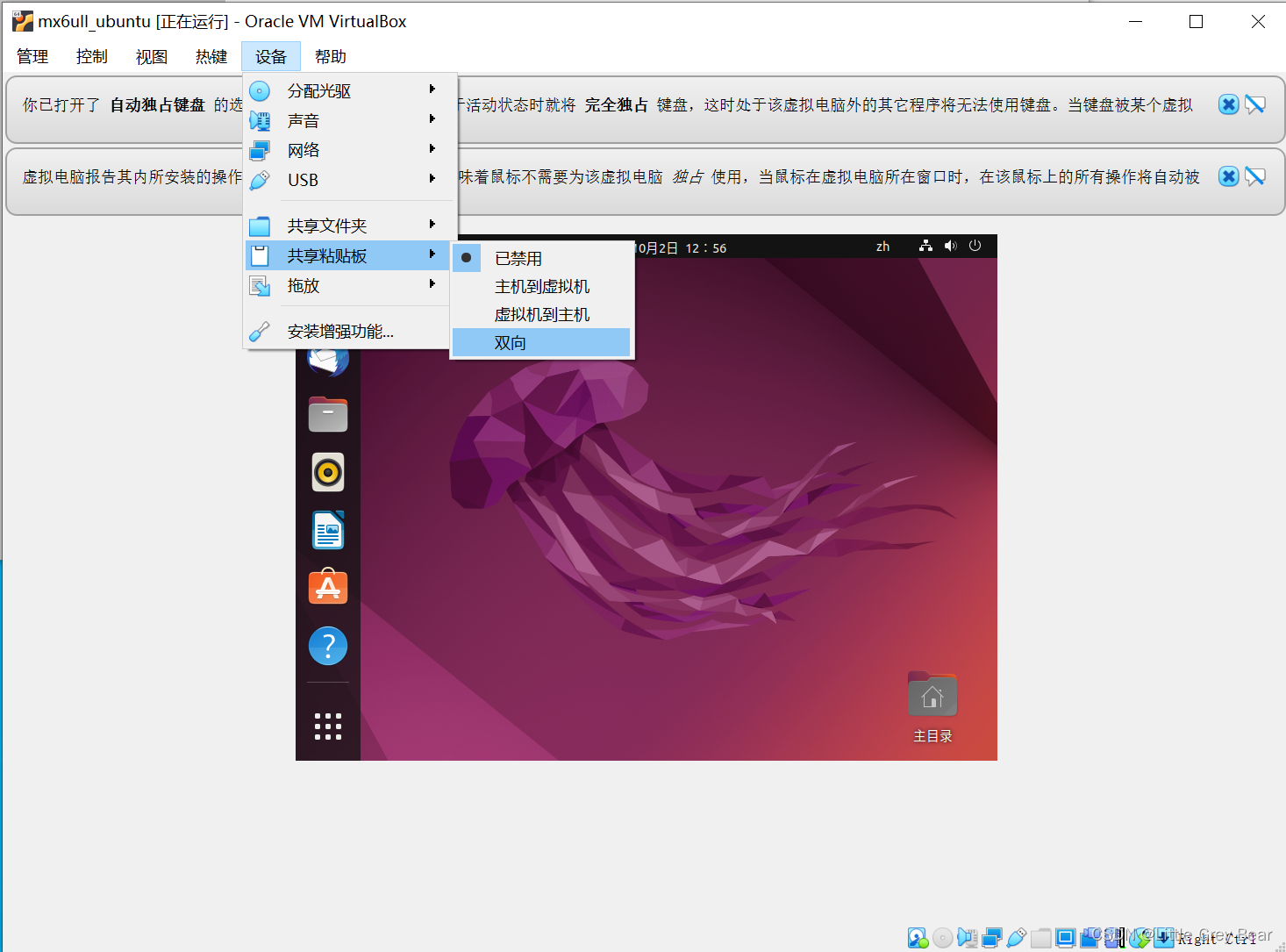
Task: Open Files app in Ubuntu dock
Action: [328, 414]
